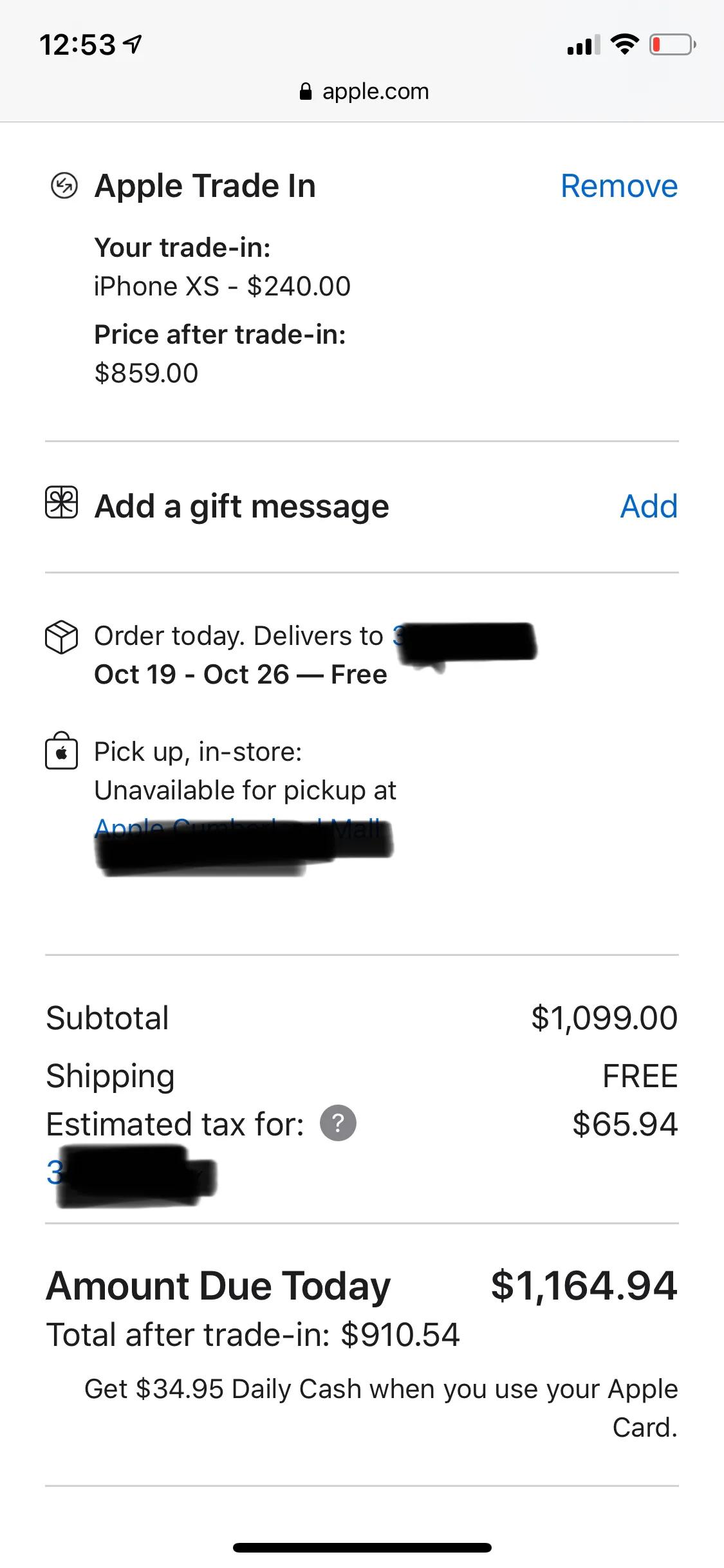Image resolution: width=724 pixels, height=1568 pixels.
Task: Tap the battery indicator in status bar
Action: (671, 44)
